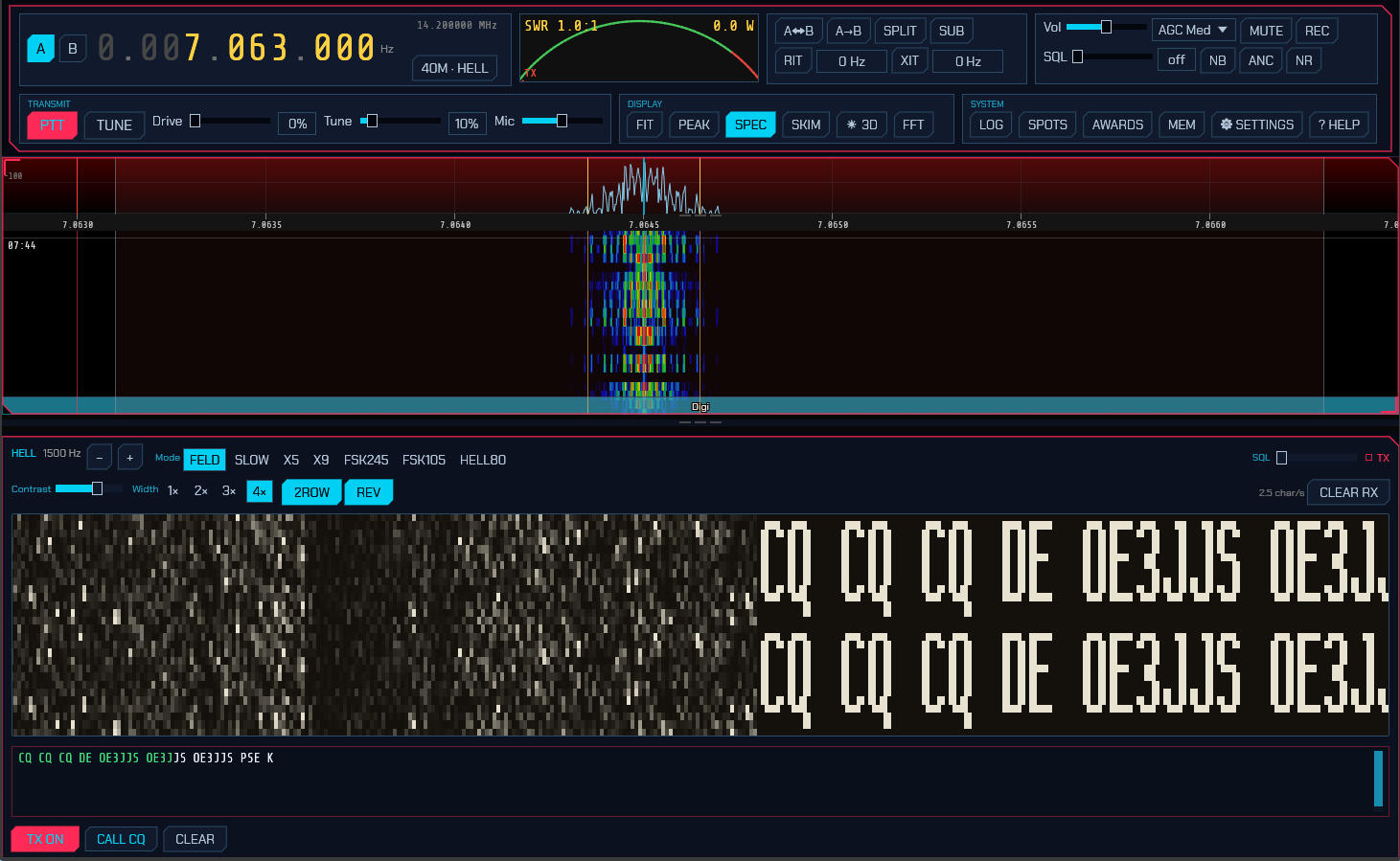Open the MEM memory panel

pos(1182,125)
